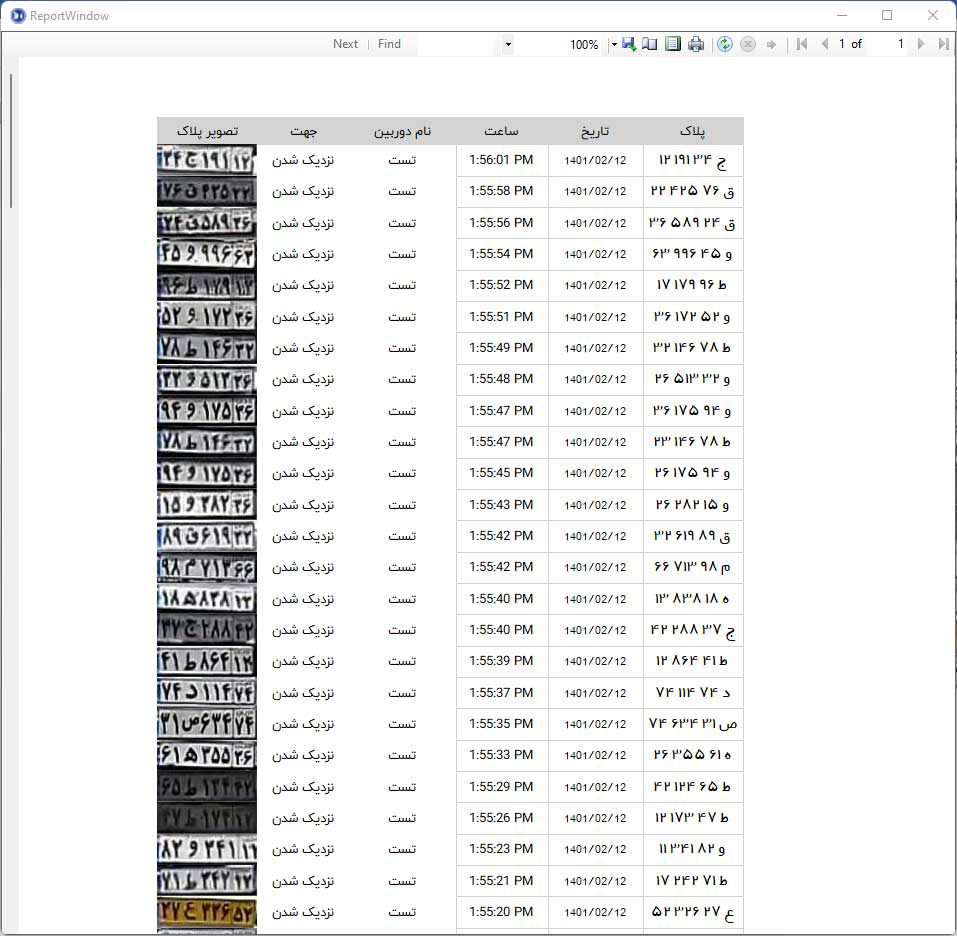The image size is (957, 936).
Task: Click the Export save disk icon
Action: click(629, 44)
